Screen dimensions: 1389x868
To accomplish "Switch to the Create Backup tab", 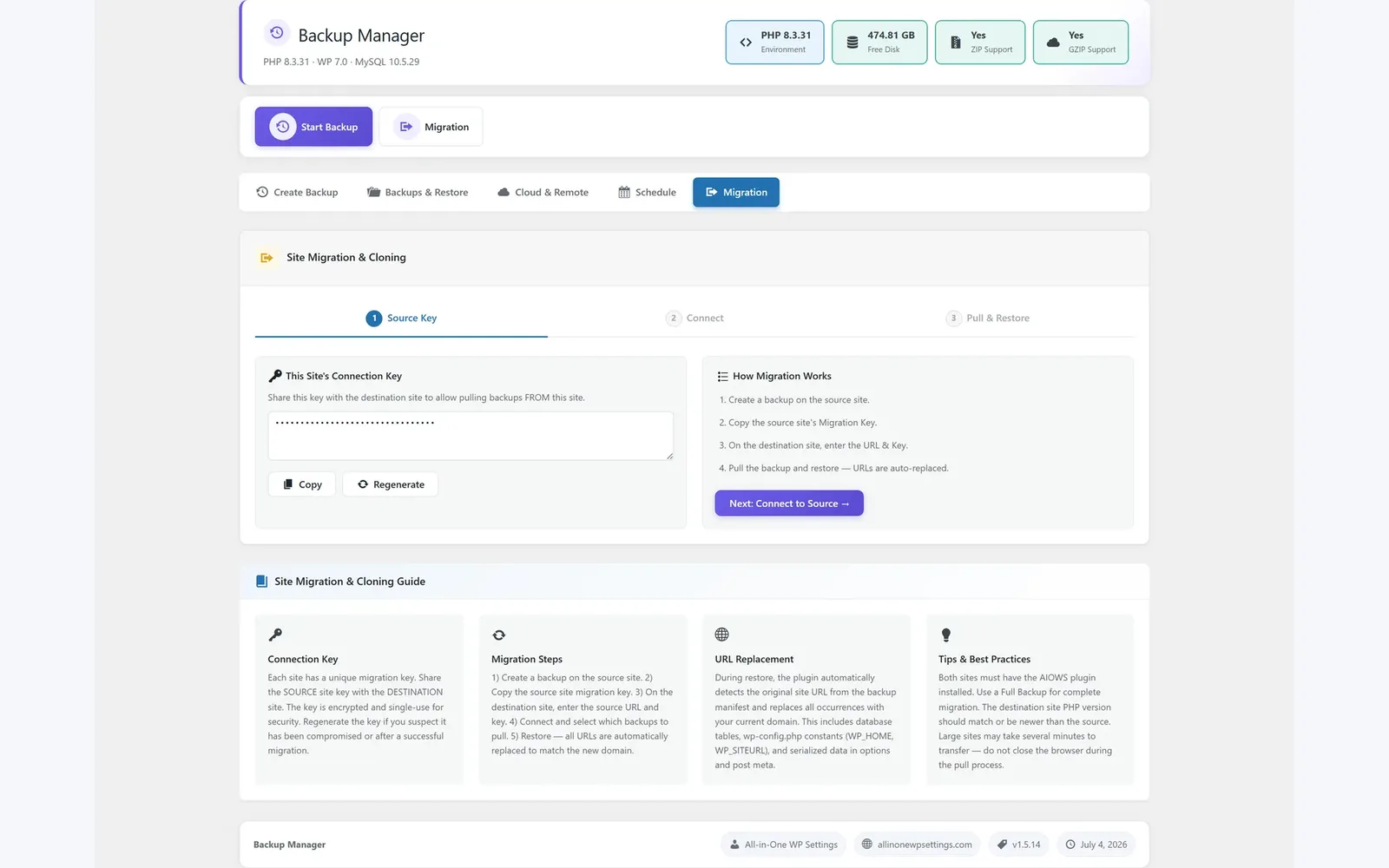I will [x=297, y=193].
